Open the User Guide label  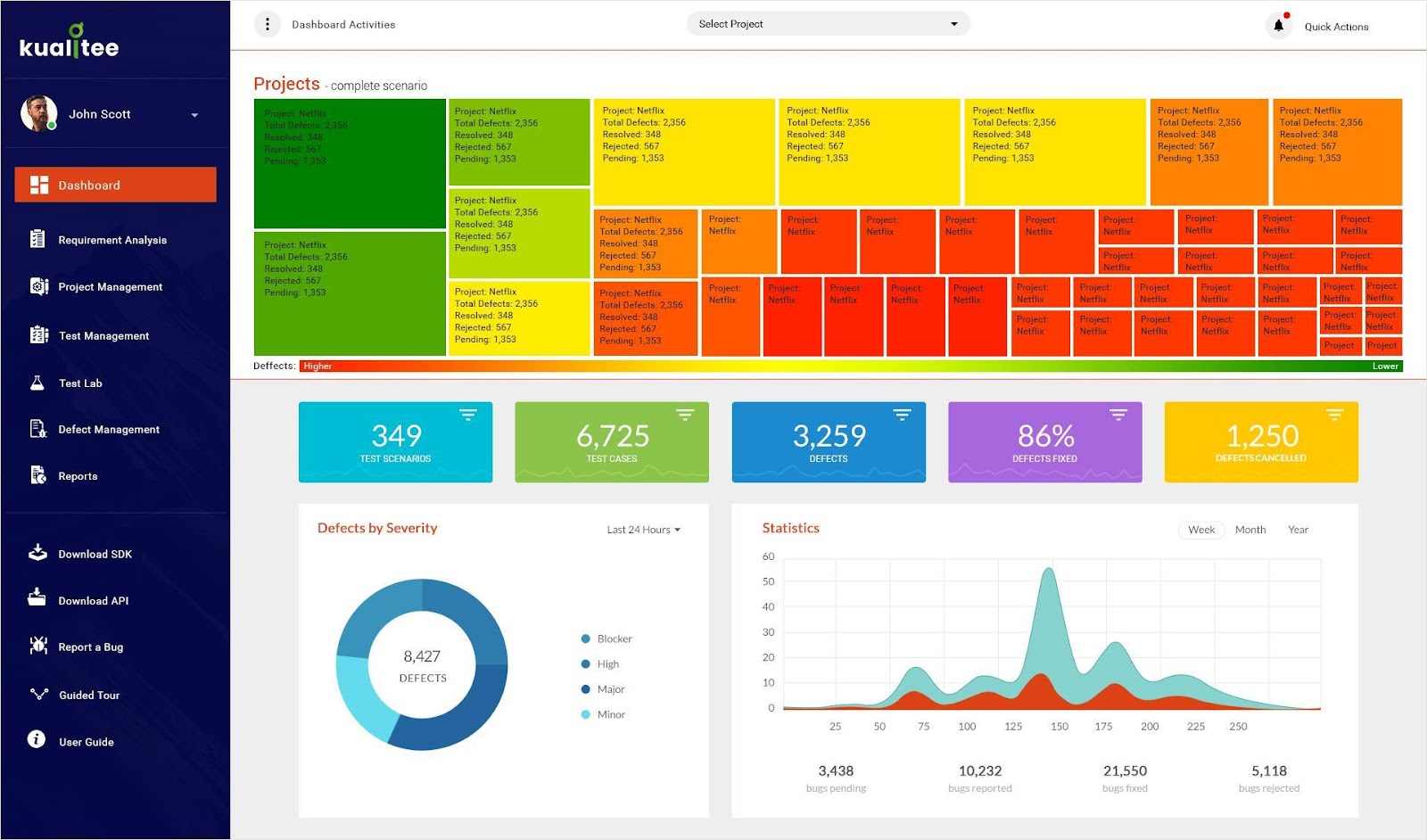87,742
